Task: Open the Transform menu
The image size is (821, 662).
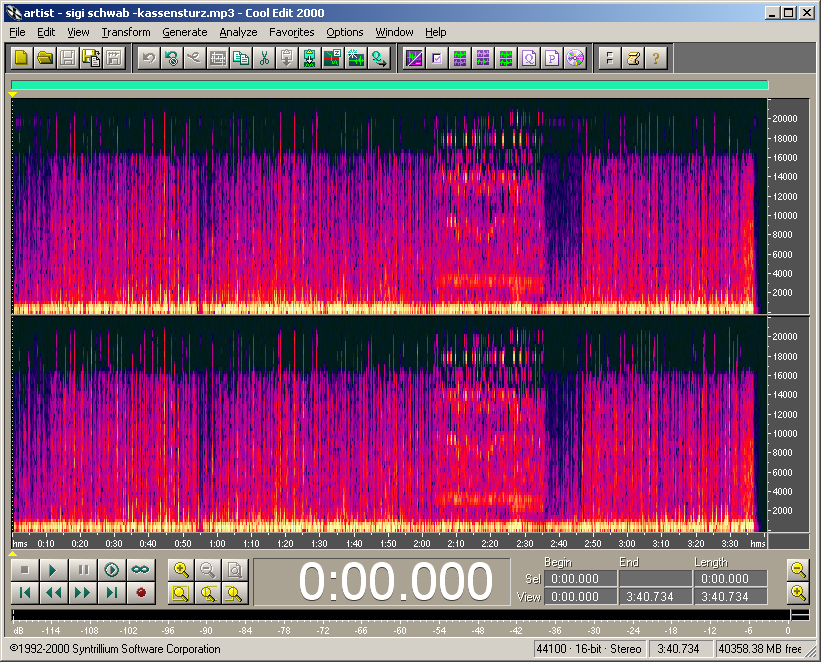Action: coord(125,32)
